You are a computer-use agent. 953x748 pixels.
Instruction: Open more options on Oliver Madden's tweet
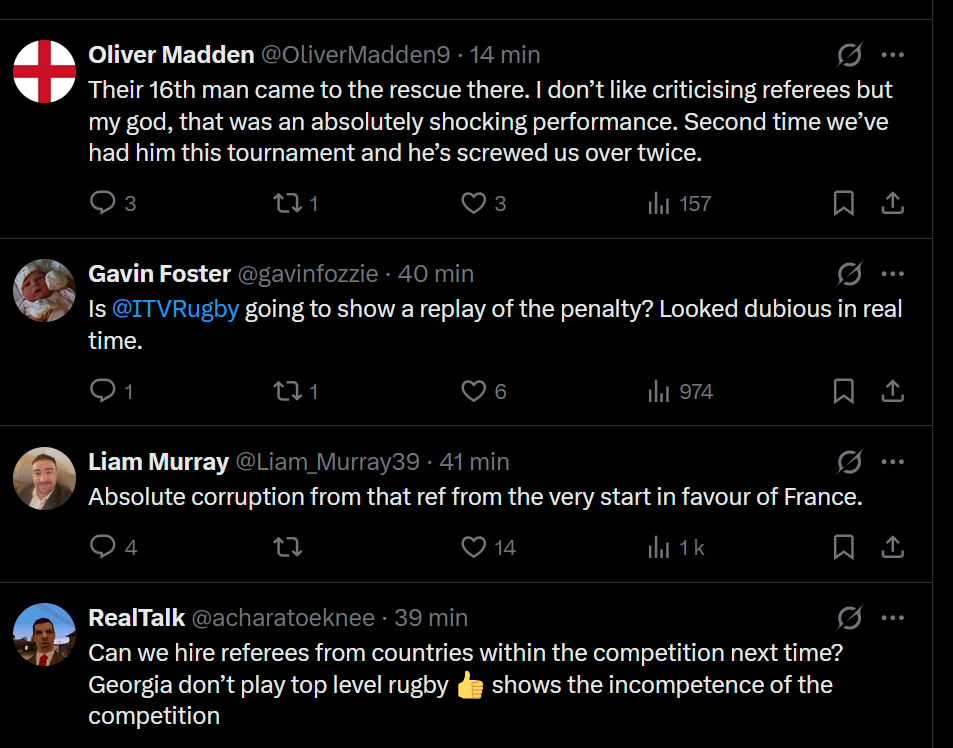click(x=892, y=55)
